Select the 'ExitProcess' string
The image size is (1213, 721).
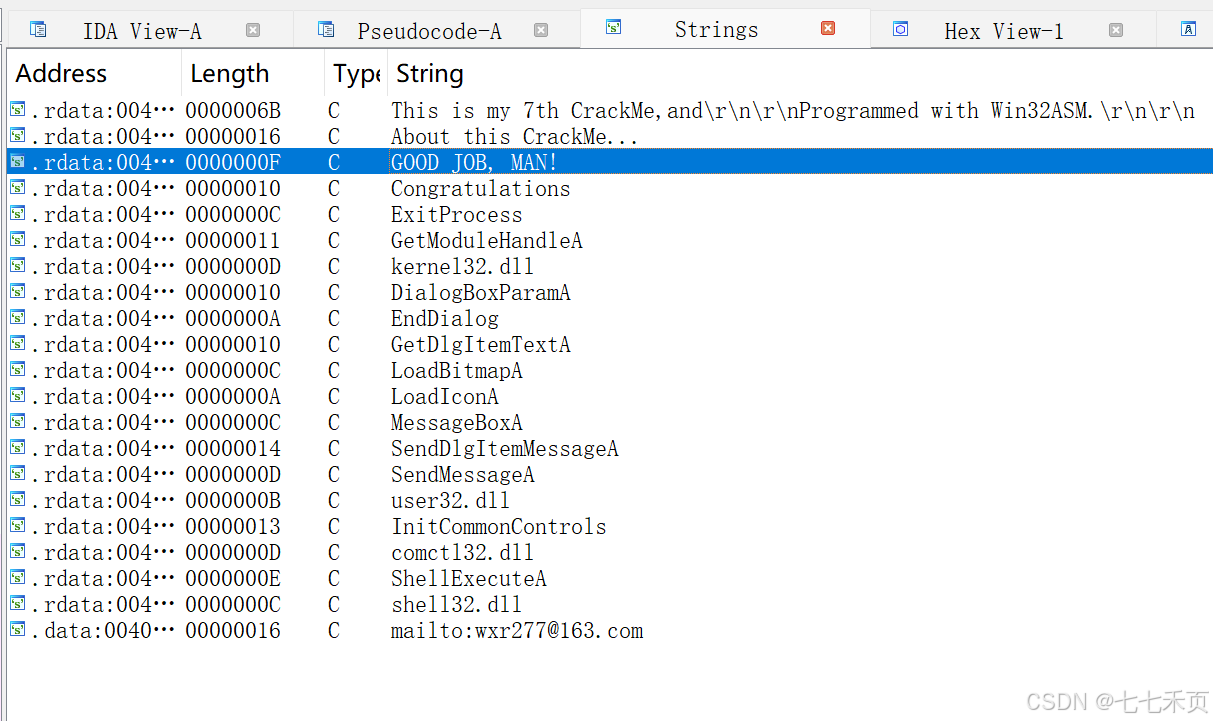pos(456,215)
